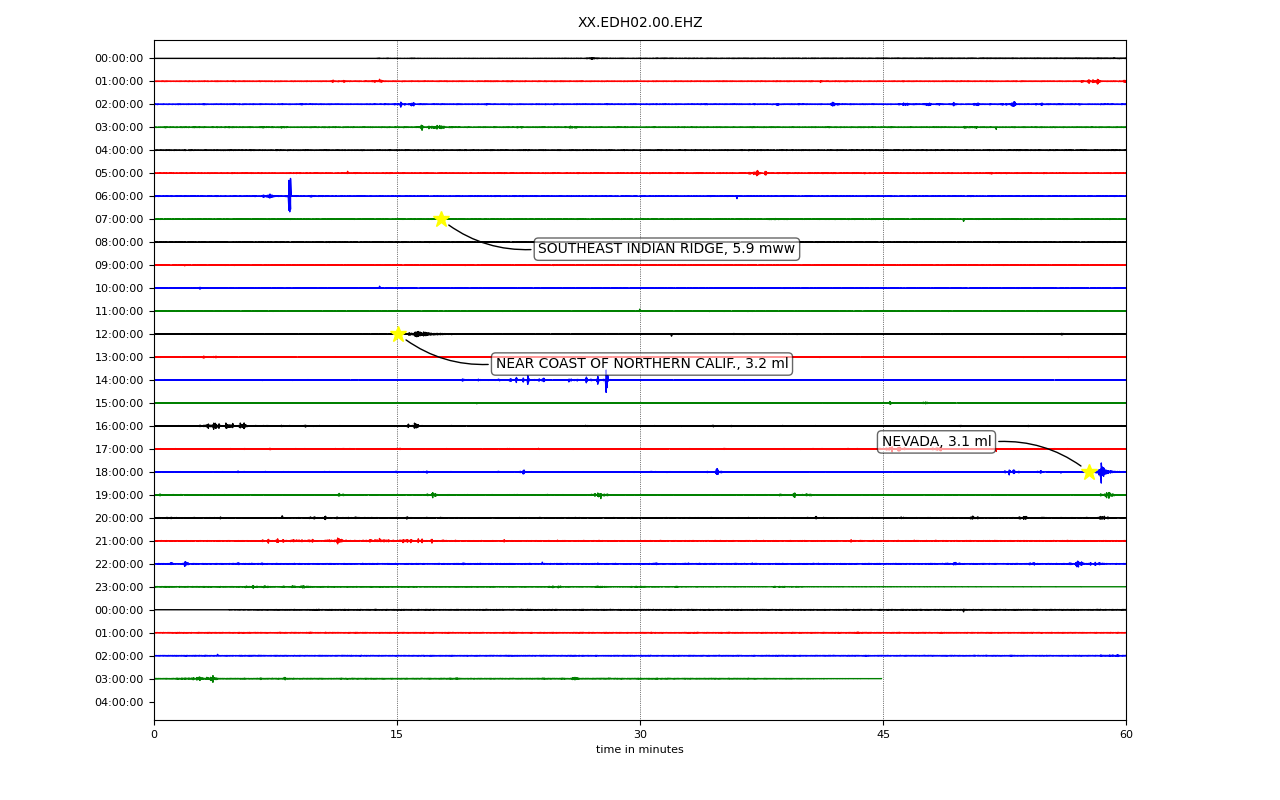Click the Southeast Indian Ridge event star marker
The image size is (1280, 800).
(x=441, y=219)
